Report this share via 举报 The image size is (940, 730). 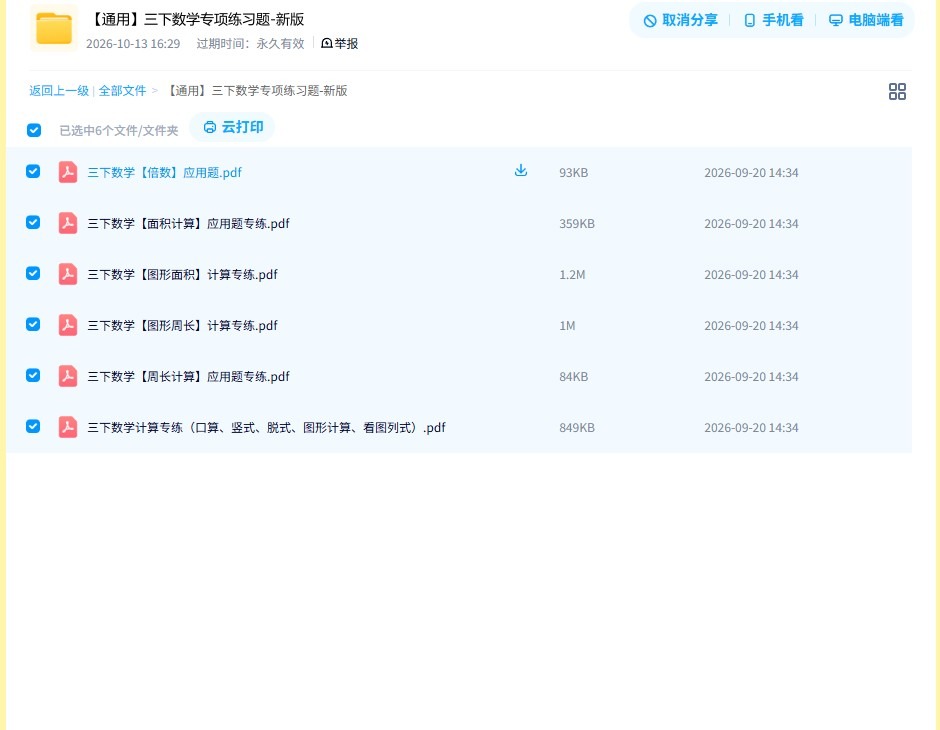tap(339, 44)
